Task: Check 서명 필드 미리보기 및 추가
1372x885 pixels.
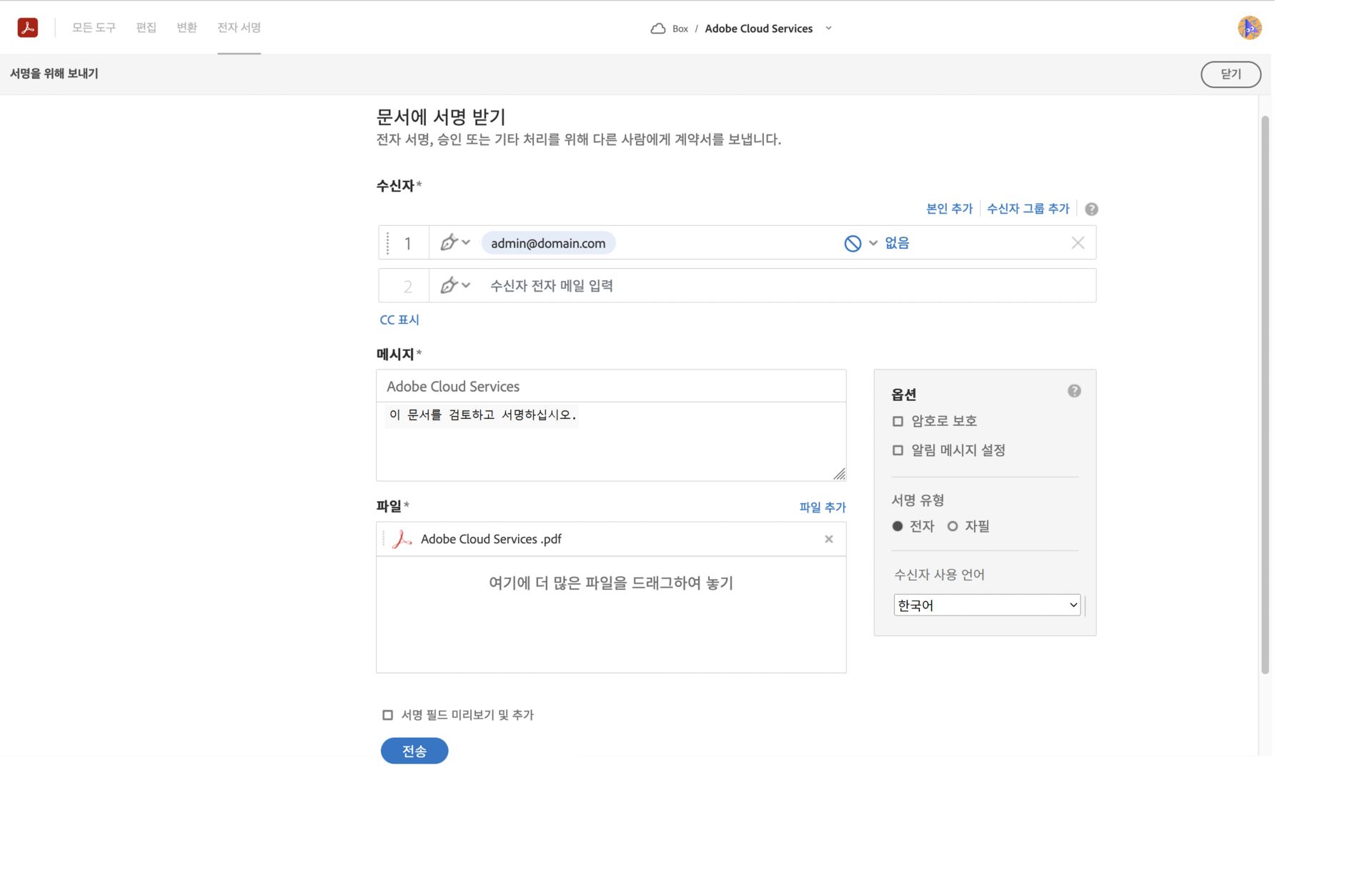Action: pyautogui.click(x=387, y=715)
